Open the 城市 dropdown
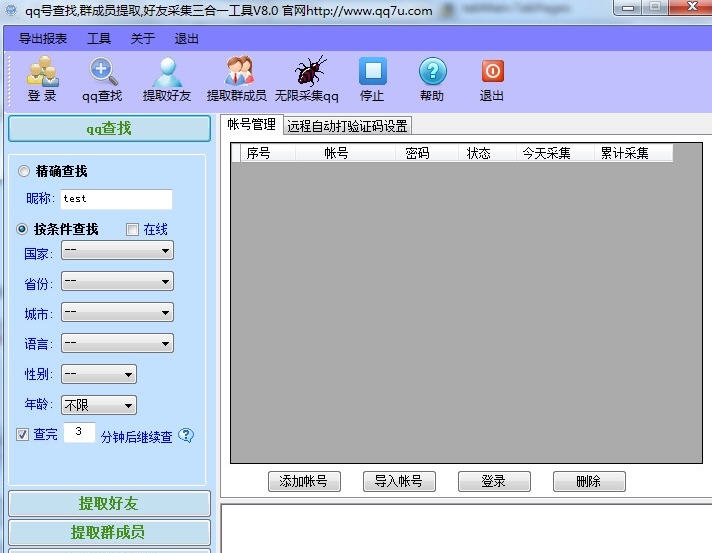The image size is (712, 553). (117, 312)
